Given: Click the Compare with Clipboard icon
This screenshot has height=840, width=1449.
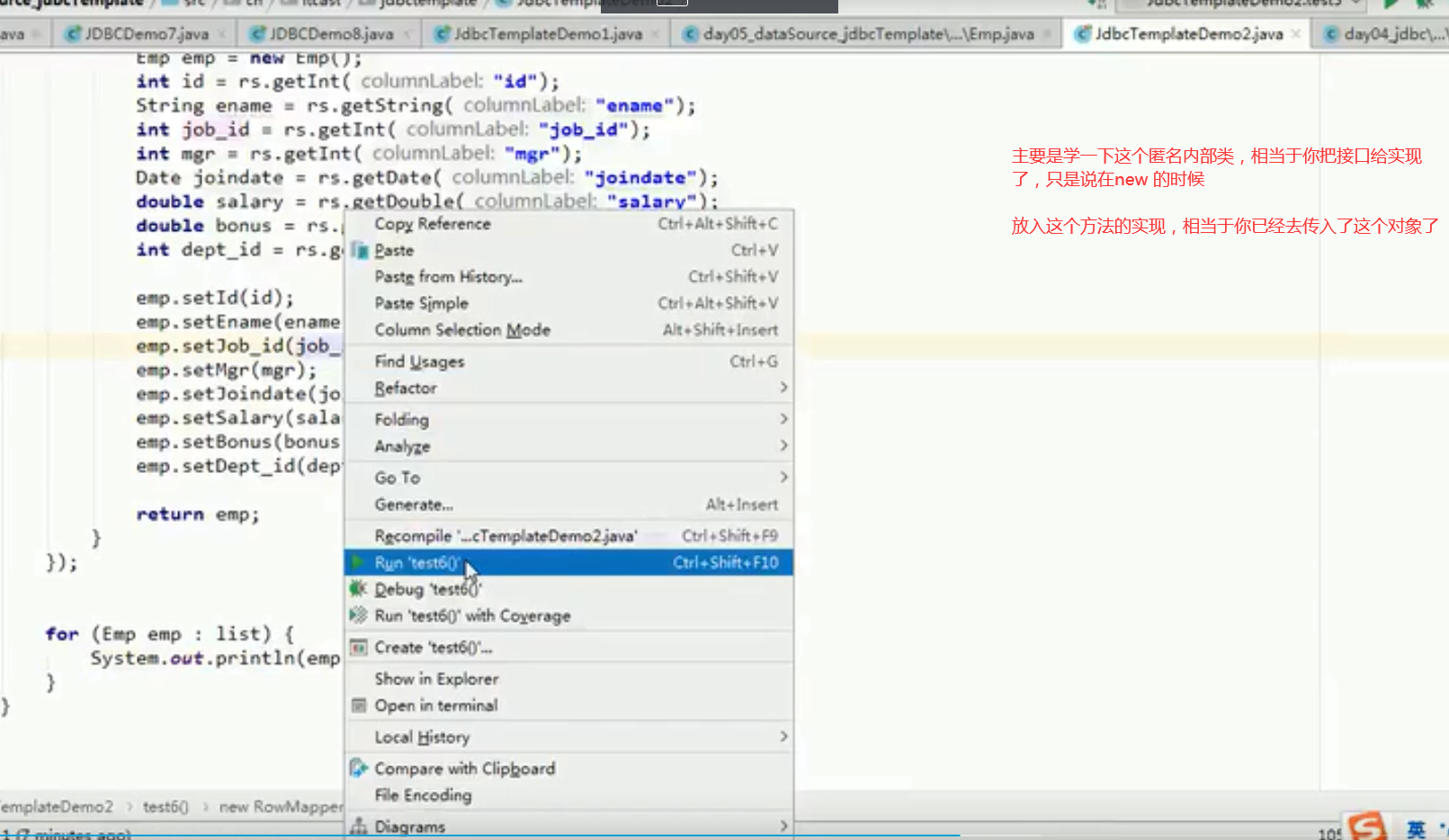Looking at the screenshot, I should (x=358, y=768).
